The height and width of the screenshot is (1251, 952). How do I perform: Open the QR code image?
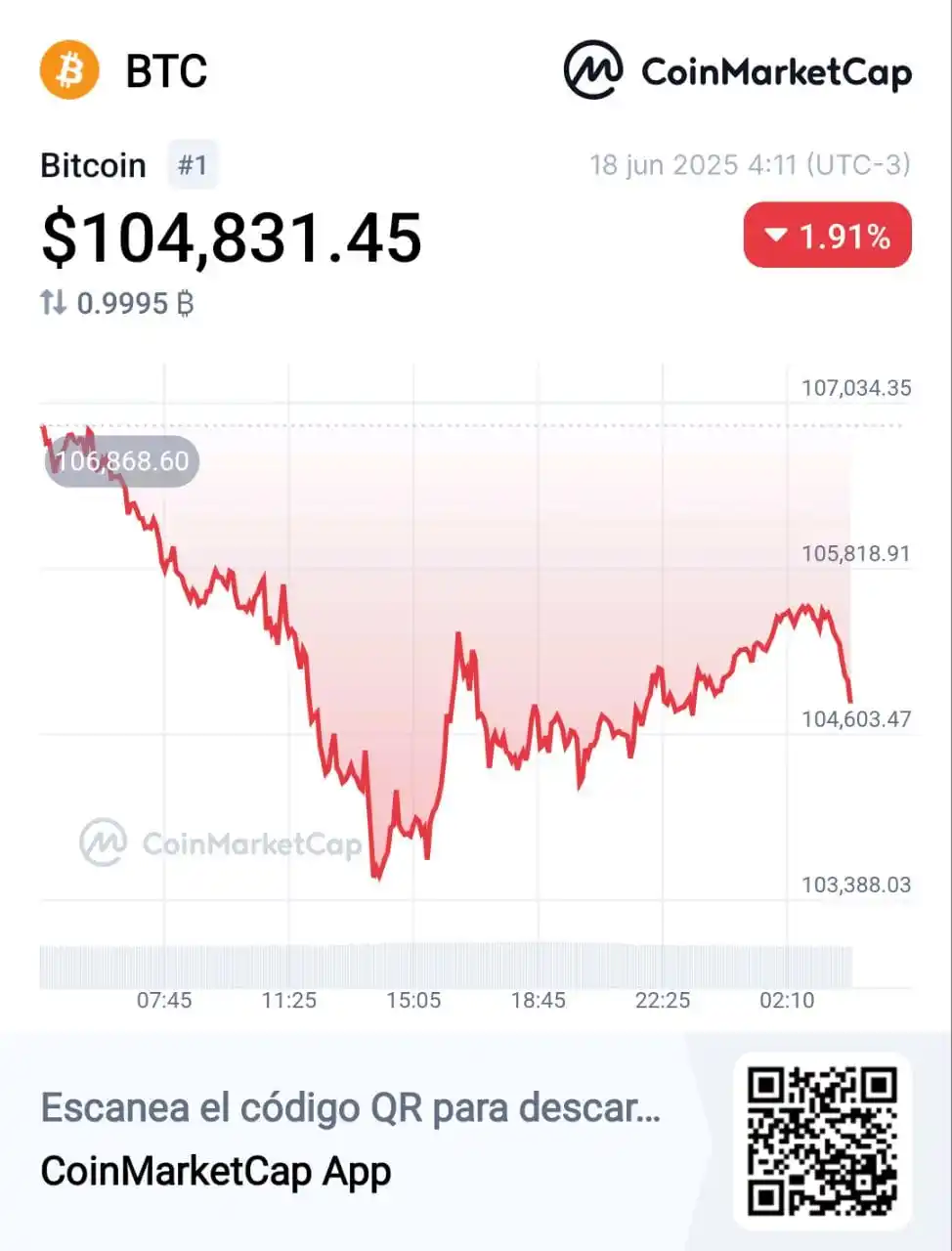[822, 1141]
